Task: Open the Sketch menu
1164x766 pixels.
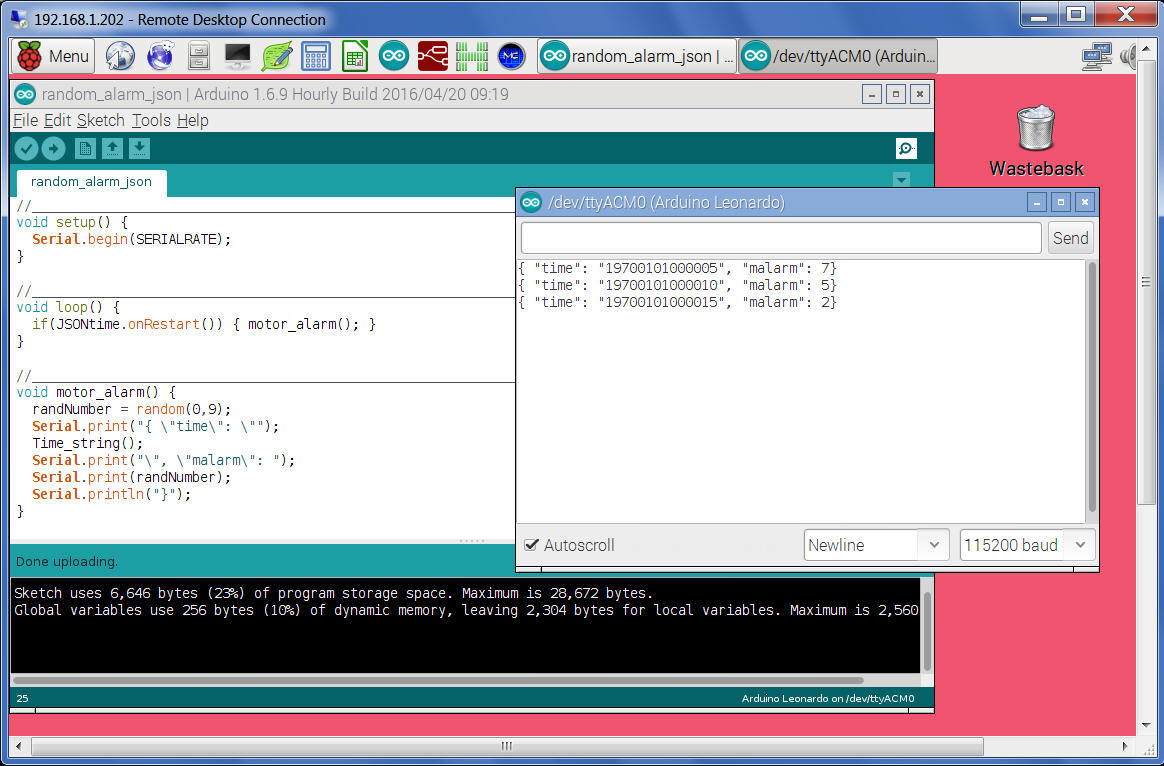Action: [101, 120]
